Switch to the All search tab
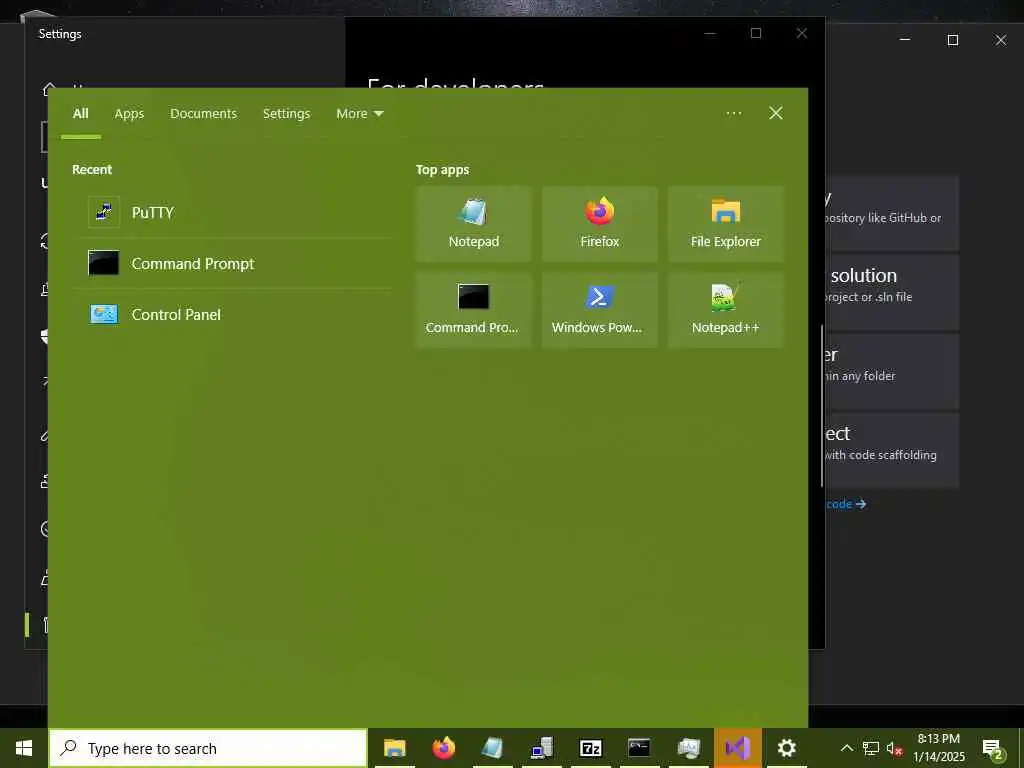The height and width of the screenshot is (768, 1024). (x=81, y=114)
